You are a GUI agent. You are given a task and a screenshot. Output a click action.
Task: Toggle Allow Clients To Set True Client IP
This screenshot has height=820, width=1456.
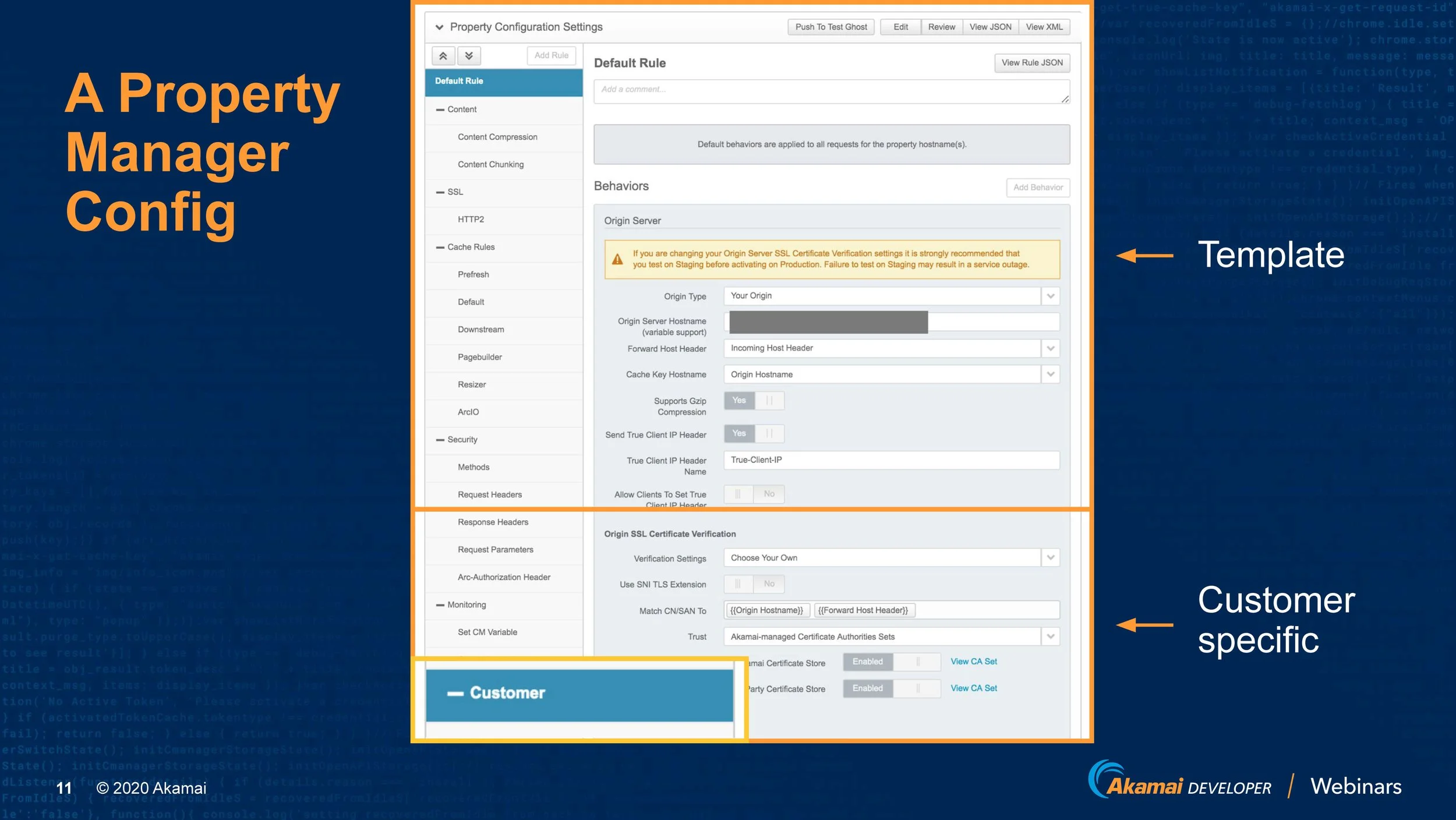coord(754,494)
